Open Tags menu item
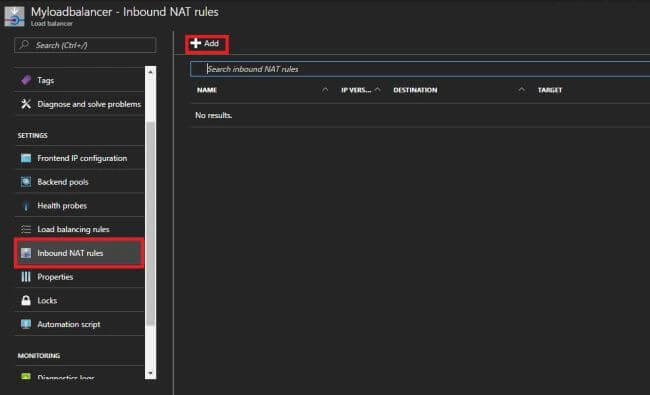This screenshot has width=650, height=395. coord(80,80)
